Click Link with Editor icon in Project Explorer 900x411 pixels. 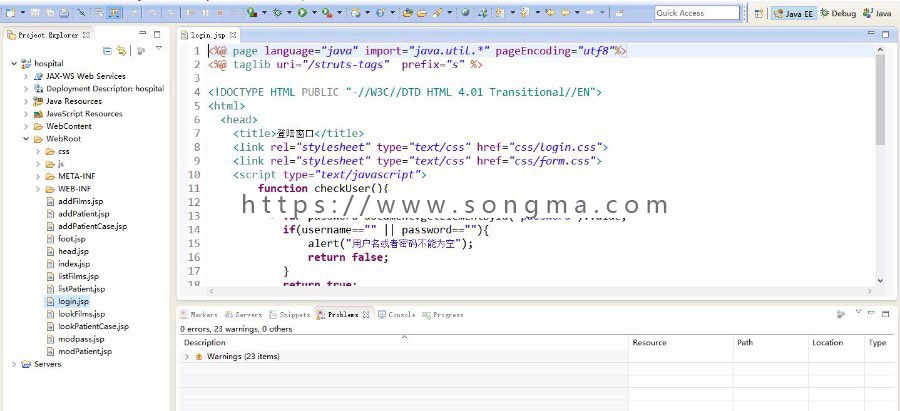tap(121, 51)
